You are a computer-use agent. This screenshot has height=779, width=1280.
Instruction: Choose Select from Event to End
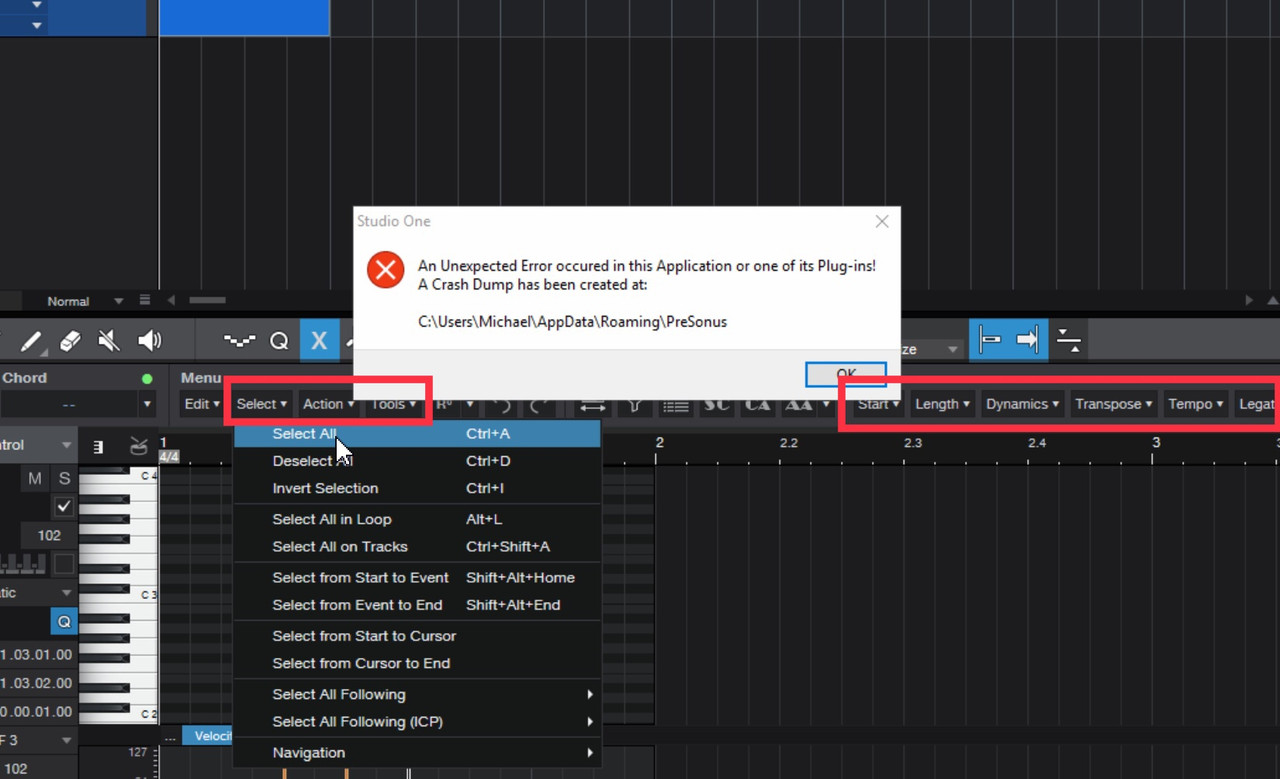point(417,604)
